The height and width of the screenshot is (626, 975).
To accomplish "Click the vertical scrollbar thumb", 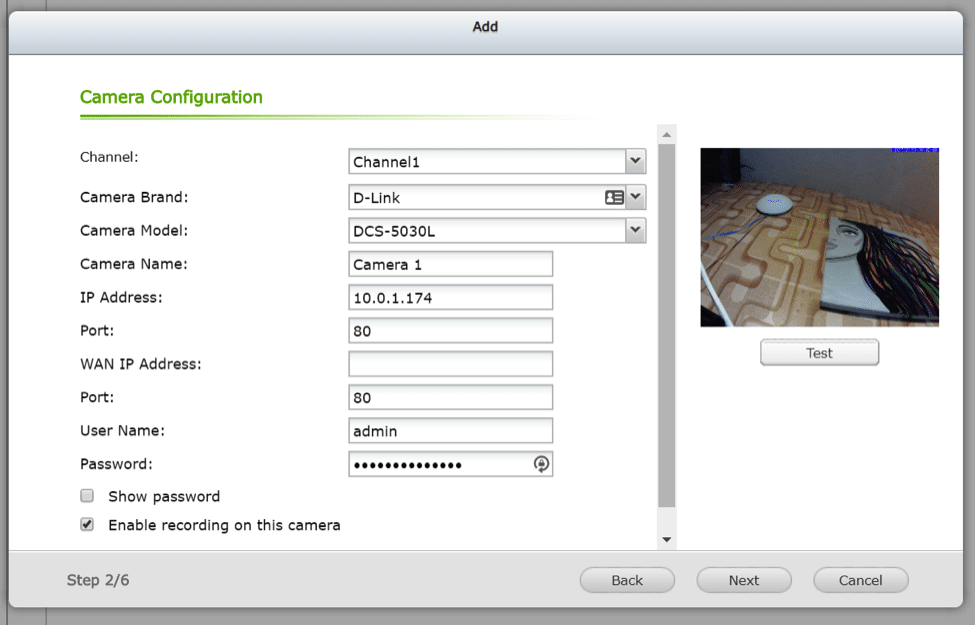I will pos(667,326).
